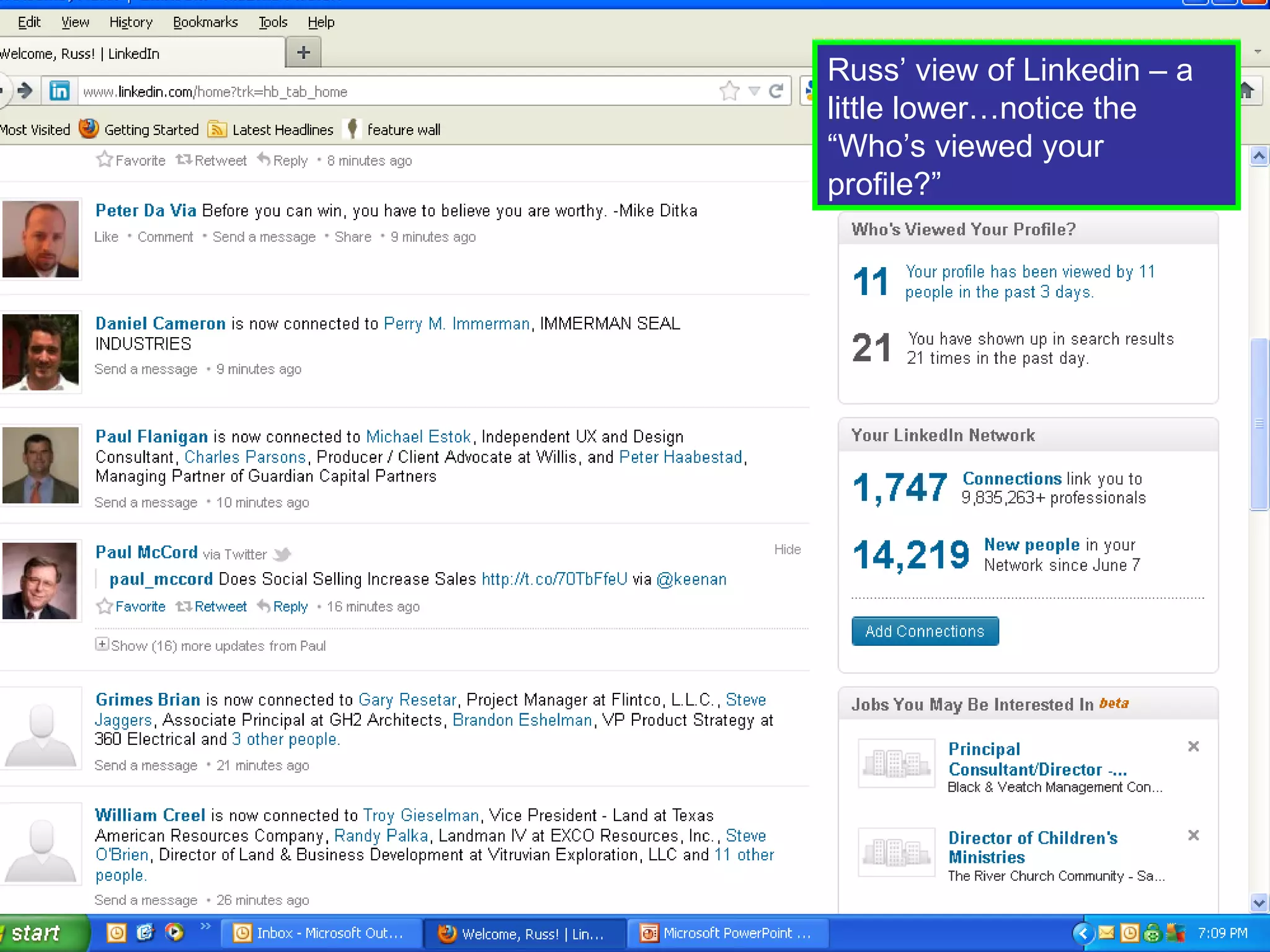Open Daniel Cameron's profile link
Viewport: 1270px width, 952px height.
[x=160, y=323]
